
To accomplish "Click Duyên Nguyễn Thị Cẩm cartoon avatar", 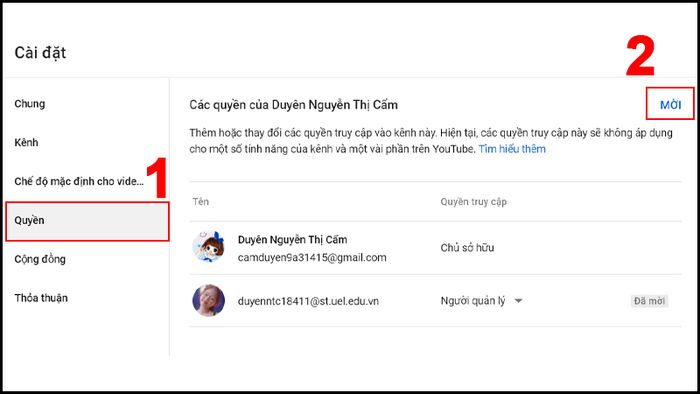I will point(208,247).
